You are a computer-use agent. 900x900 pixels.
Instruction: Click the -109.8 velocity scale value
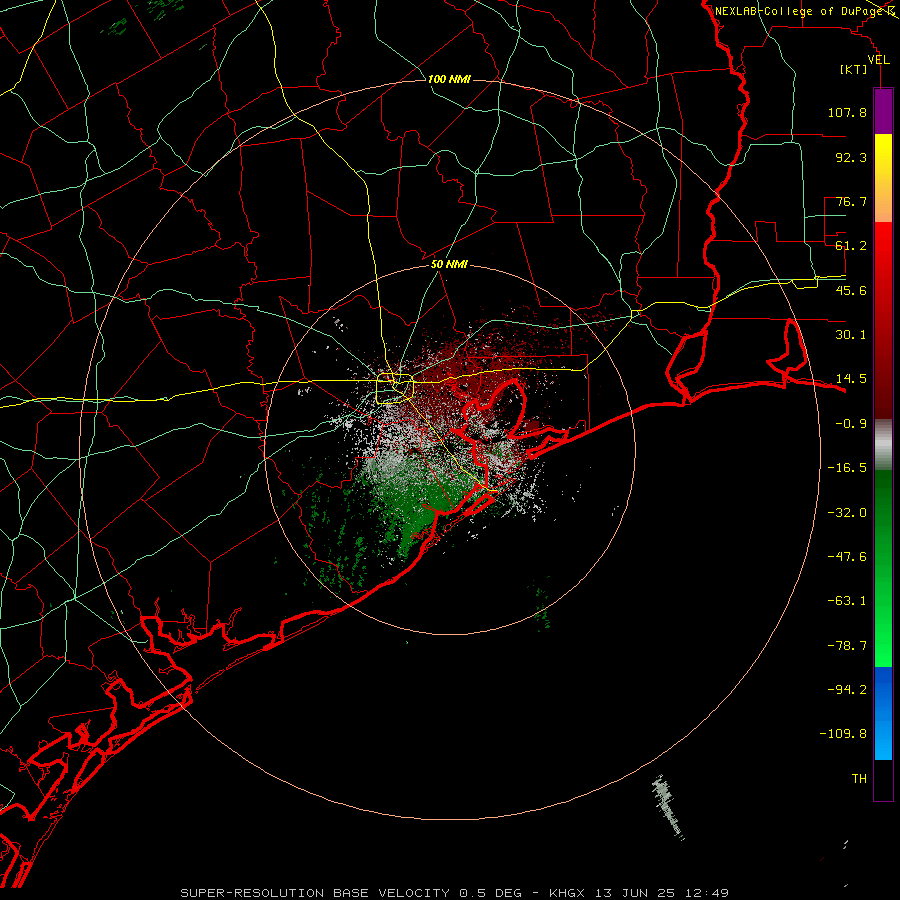point(843,734)
